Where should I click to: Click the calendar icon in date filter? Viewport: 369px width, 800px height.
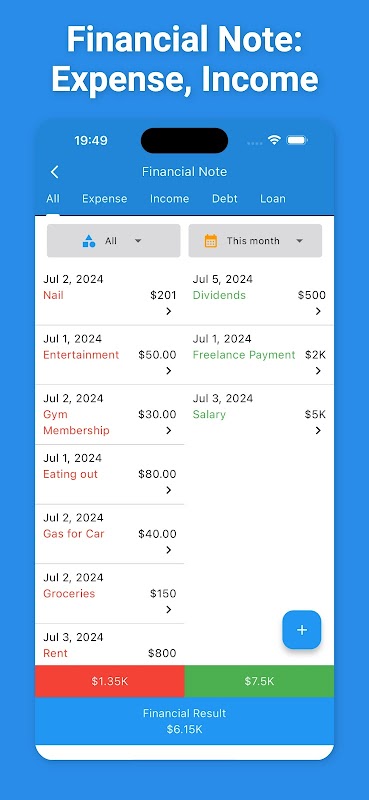click(x=211, y=241)
